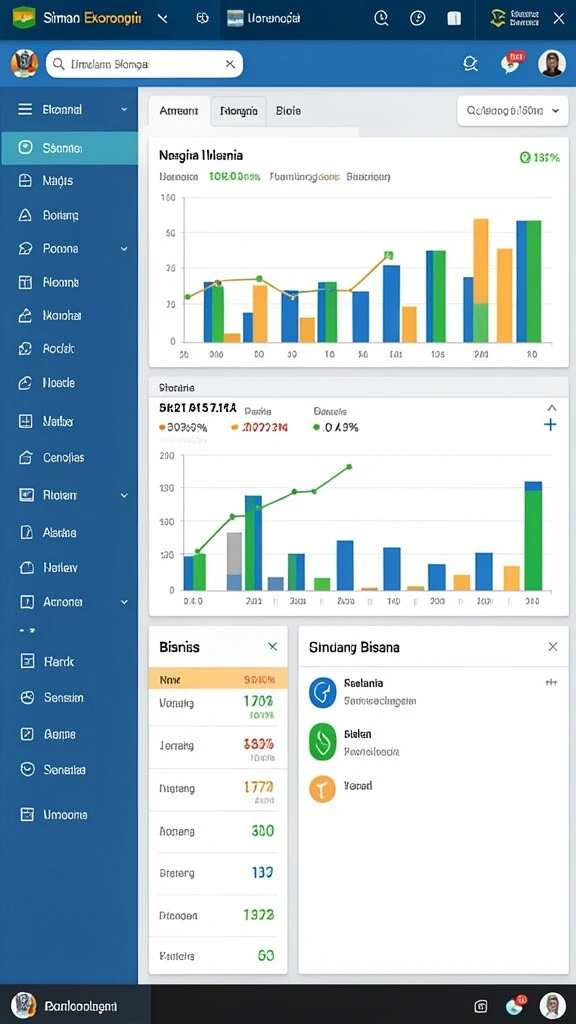Viewport: 576px width, 1024px height.
Task: Expand the Ekonnal sidebar chevron
Action: pyautogui.click(x=124, y=110)
